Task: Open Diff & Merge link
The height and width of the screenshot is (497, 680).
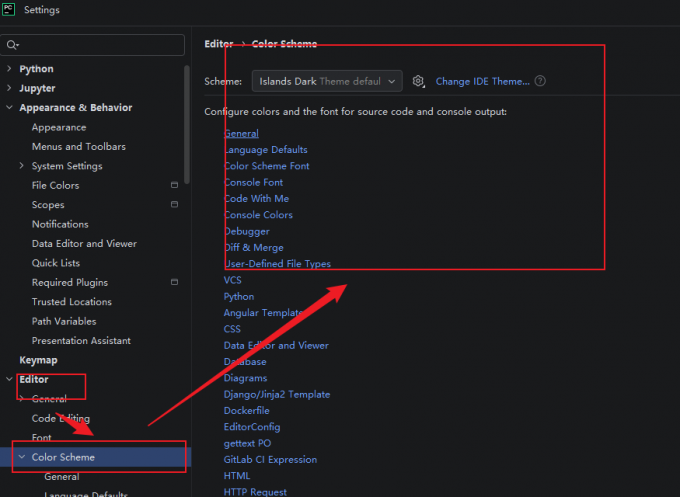Action: point(254,248)
